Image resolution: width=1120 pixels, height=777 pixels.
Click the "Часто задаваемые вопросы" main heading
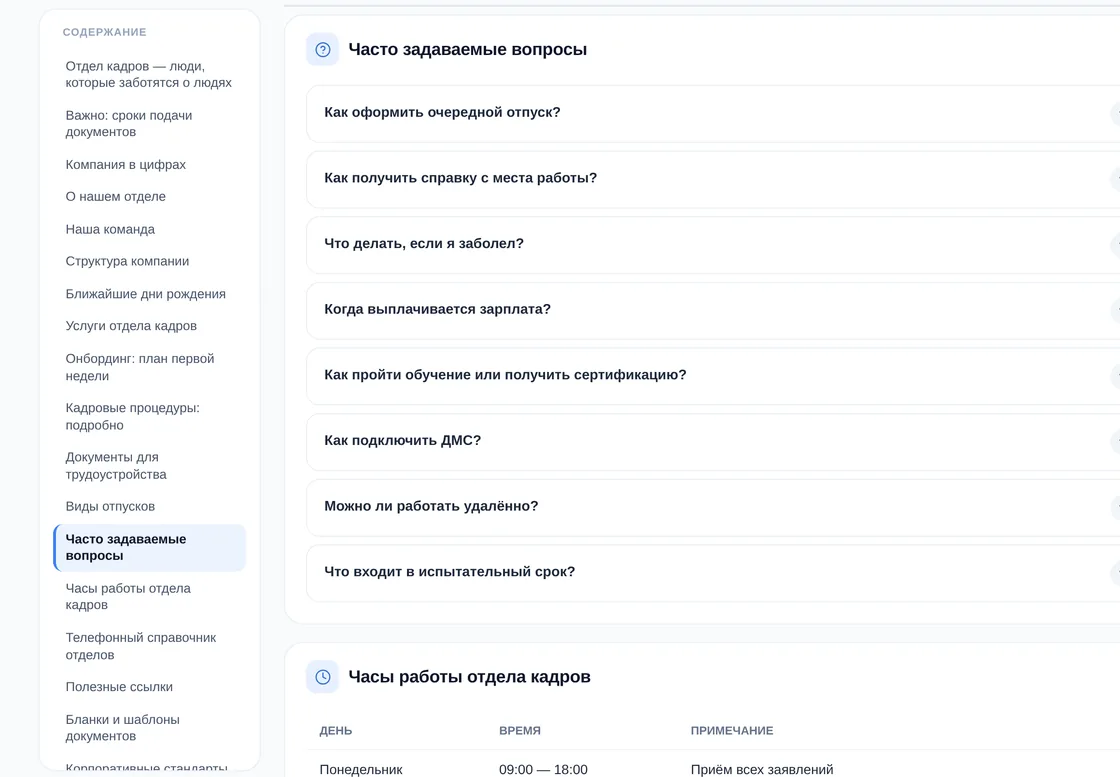468,49
